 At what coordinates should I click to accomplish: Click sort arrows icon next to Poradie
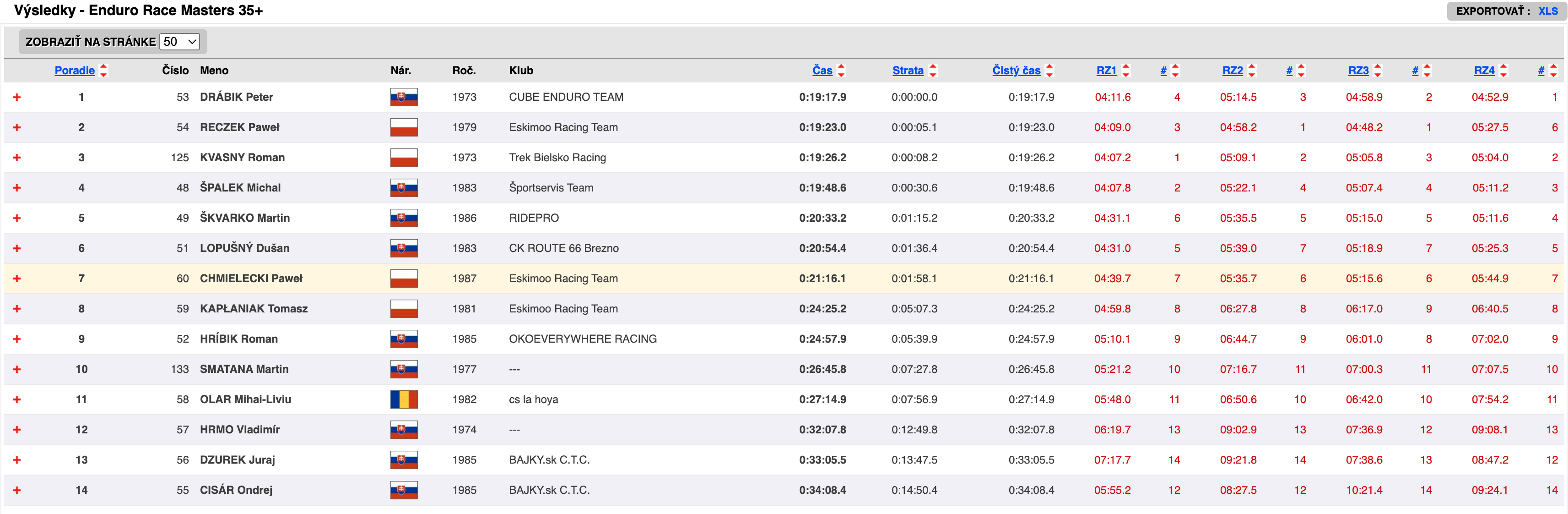[x=103, y=71]
